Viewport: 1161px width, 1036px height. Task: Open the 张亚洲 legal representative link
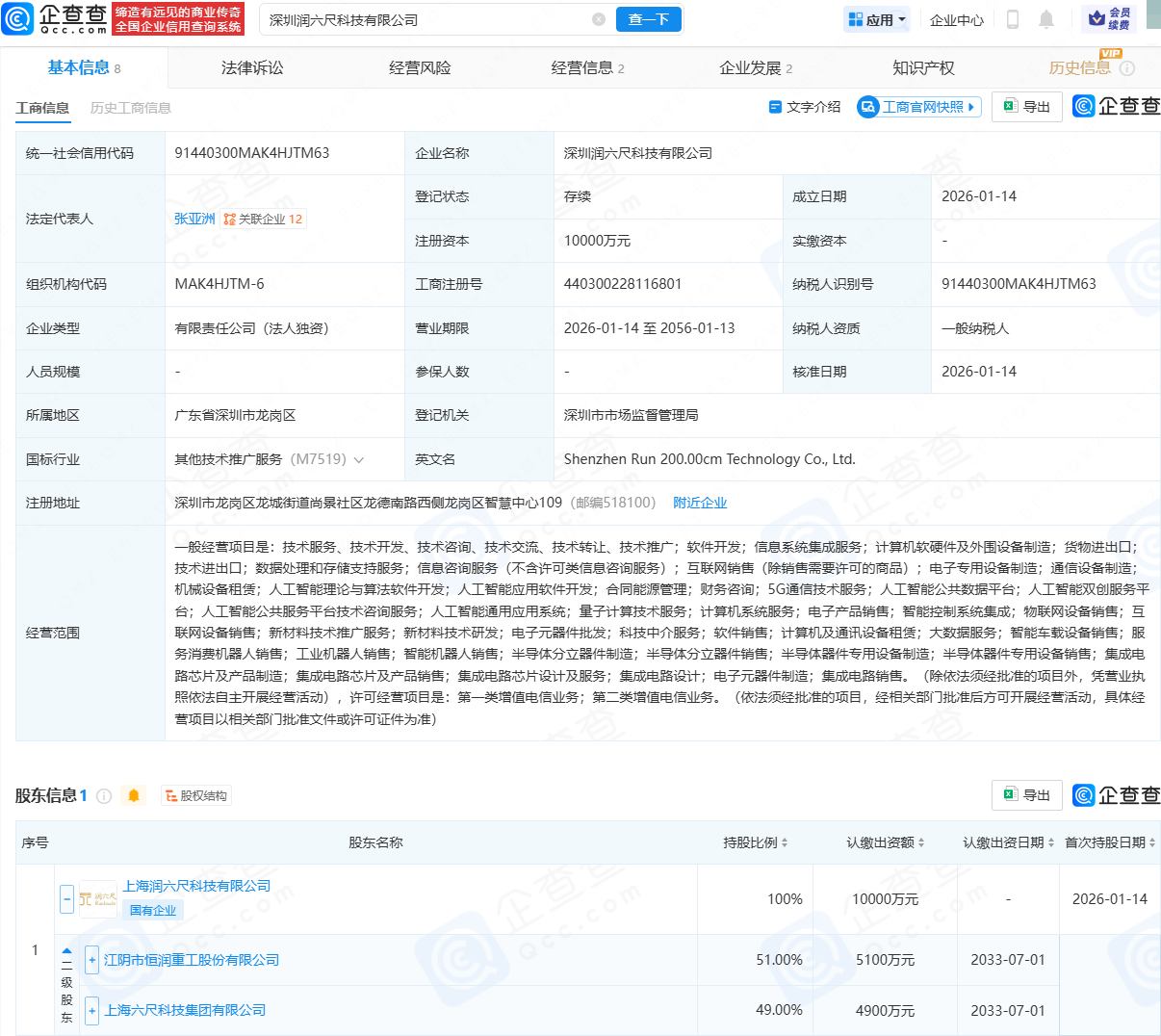(x=194, y=219)
